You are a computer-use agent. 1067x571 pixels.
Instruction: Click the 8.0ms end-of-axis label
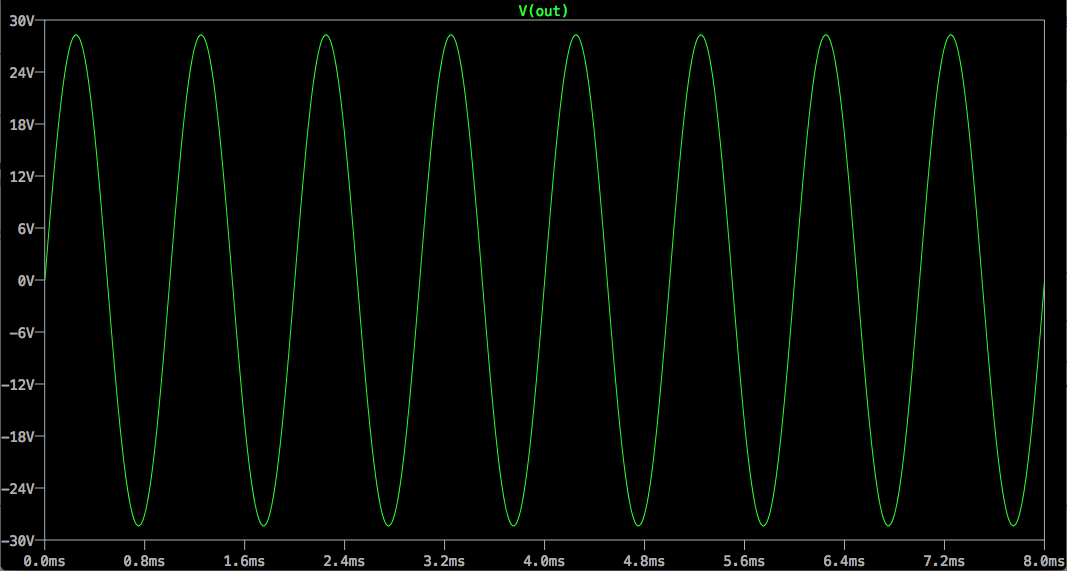[x=1045, y=562]
